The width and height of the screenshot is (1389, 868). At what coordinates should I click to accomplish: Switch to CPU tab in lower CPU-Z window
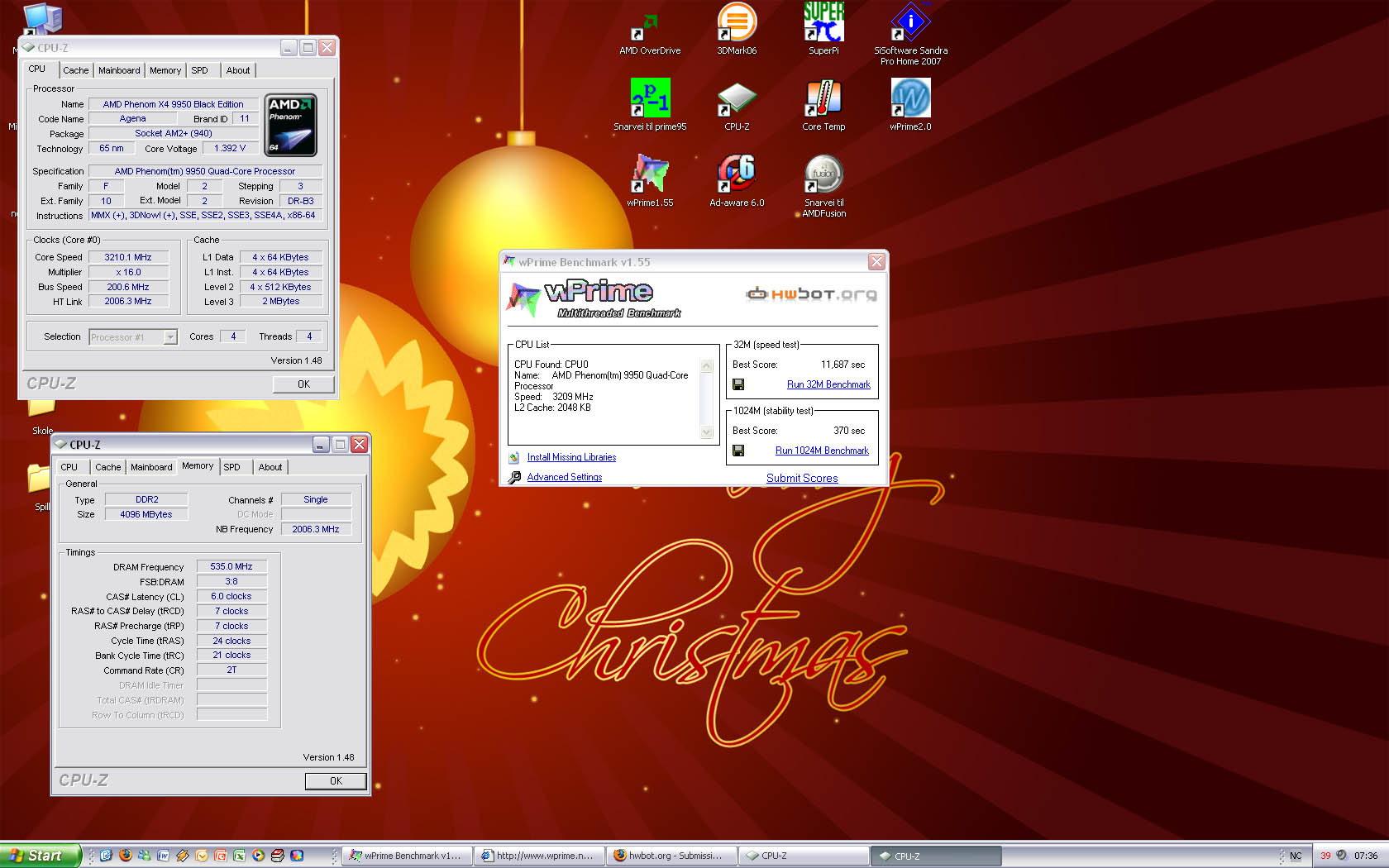pyautogui.click(x=69, y=467)
